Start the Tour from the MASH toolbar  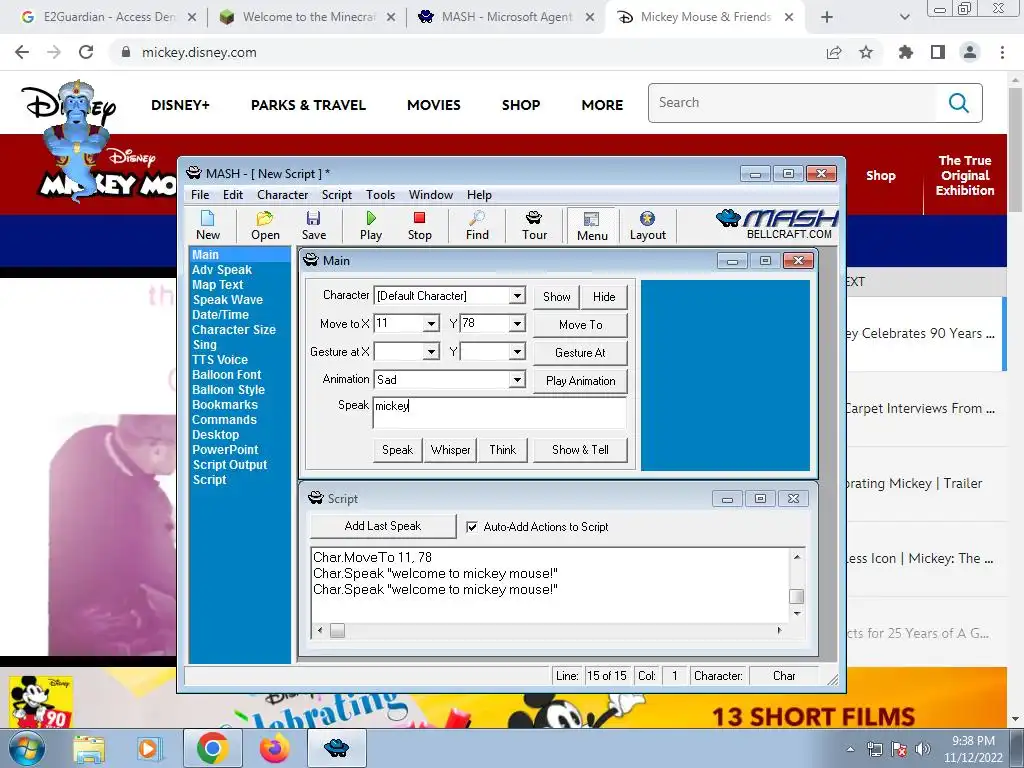point(534,225)
